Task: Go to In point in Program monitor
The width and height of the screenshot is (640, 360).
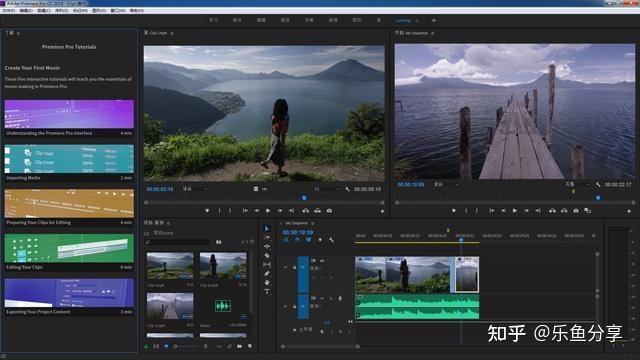Action: click(x=491, y=211)
